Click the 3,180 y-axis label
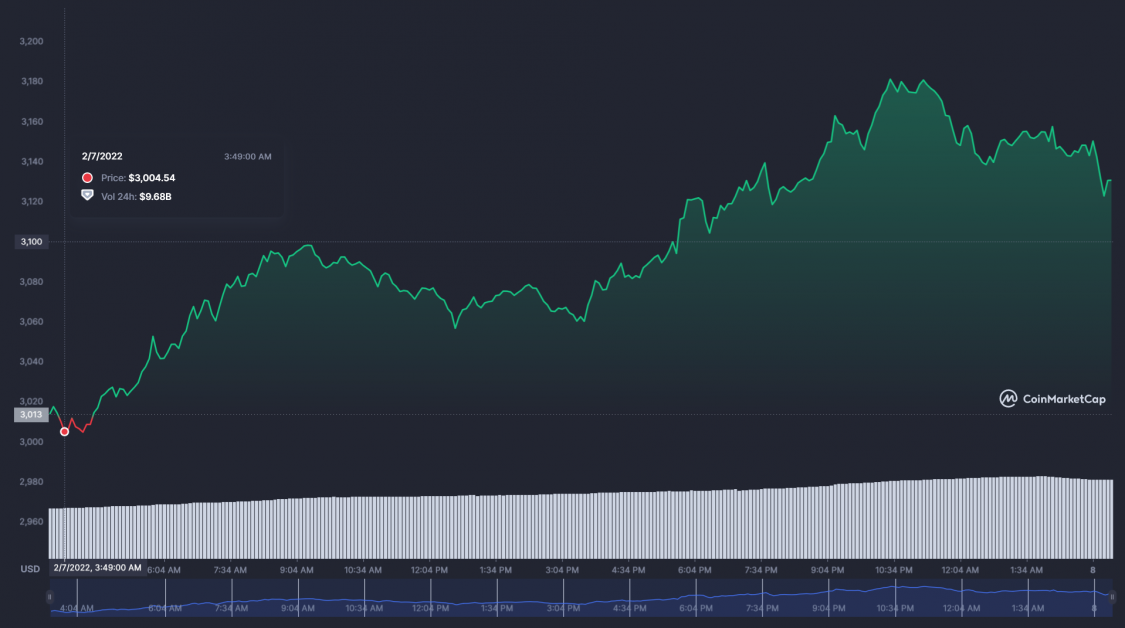The height and width of the screenshot is (628, 1125). click(32, 82)
